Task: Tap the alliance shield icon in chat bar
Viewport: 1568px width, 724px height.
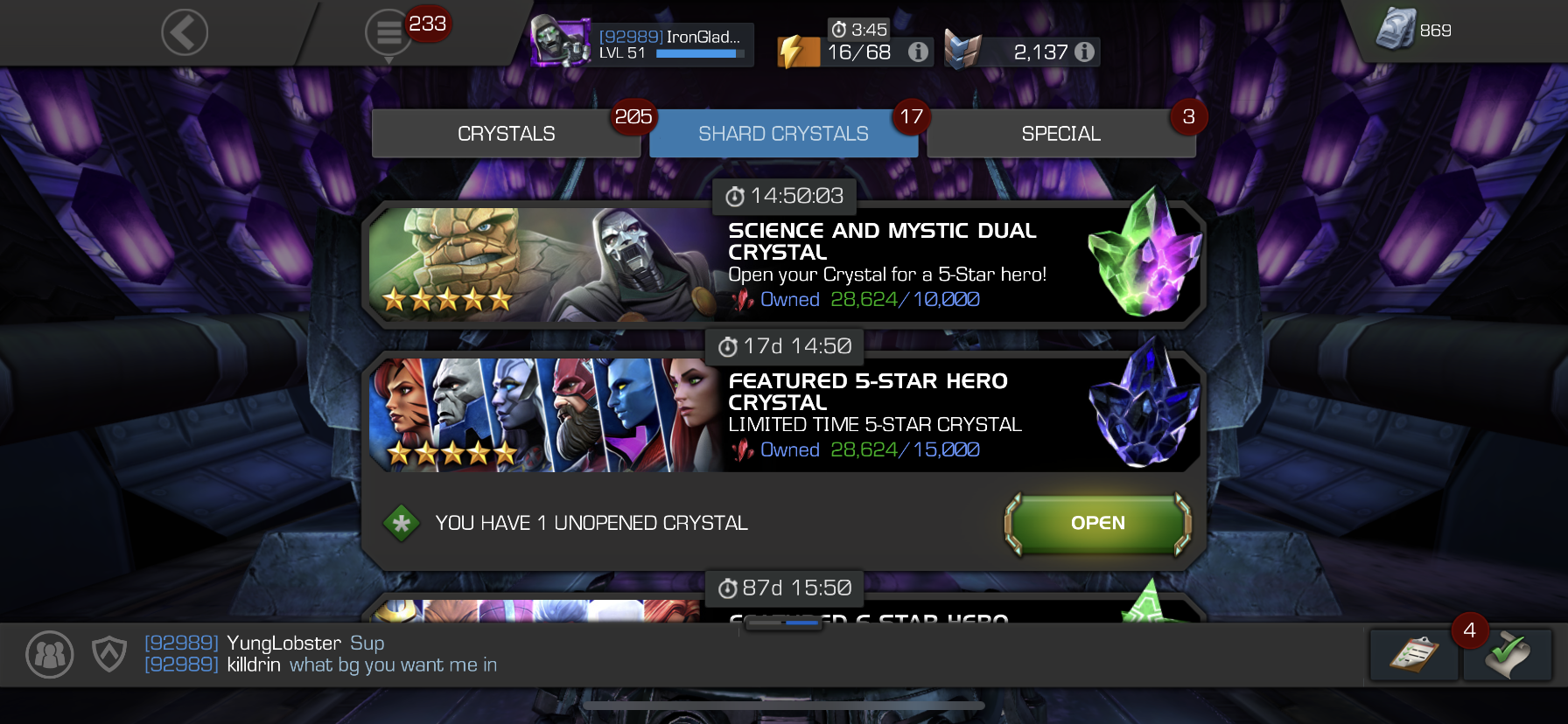Action: tap(109, 654)
